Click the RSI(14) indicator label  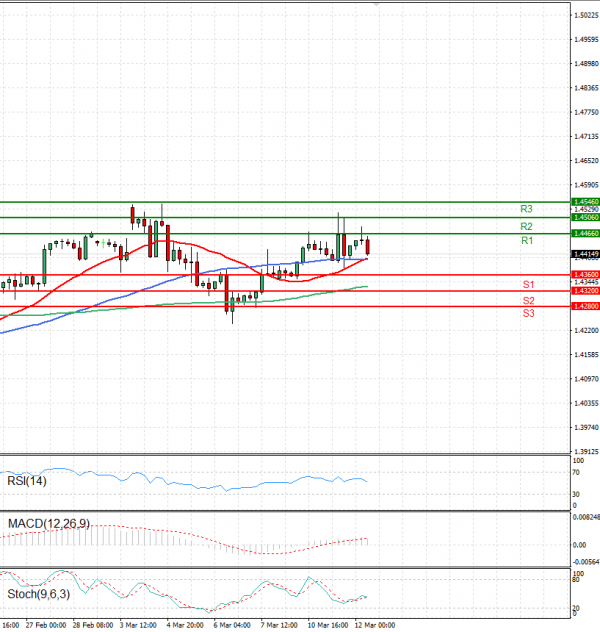pos(27,481)
